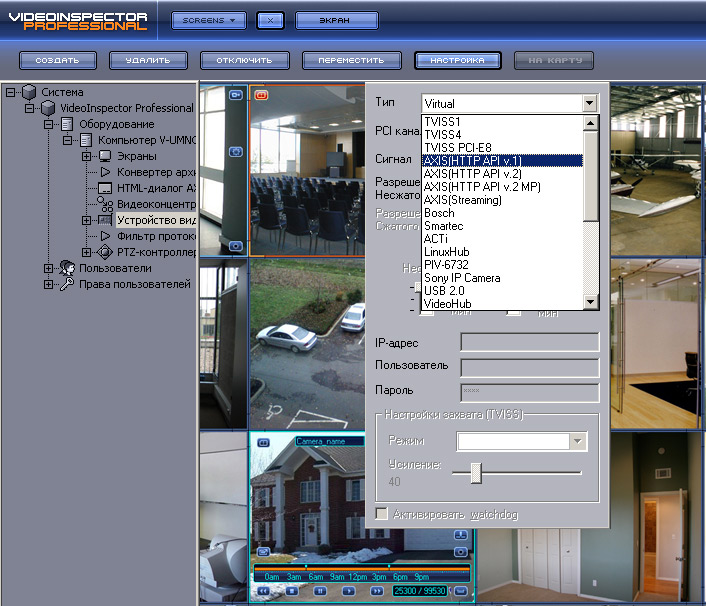Click the X button next to SCREENS
The image size is (706, 606).
[x=270, y=20]
